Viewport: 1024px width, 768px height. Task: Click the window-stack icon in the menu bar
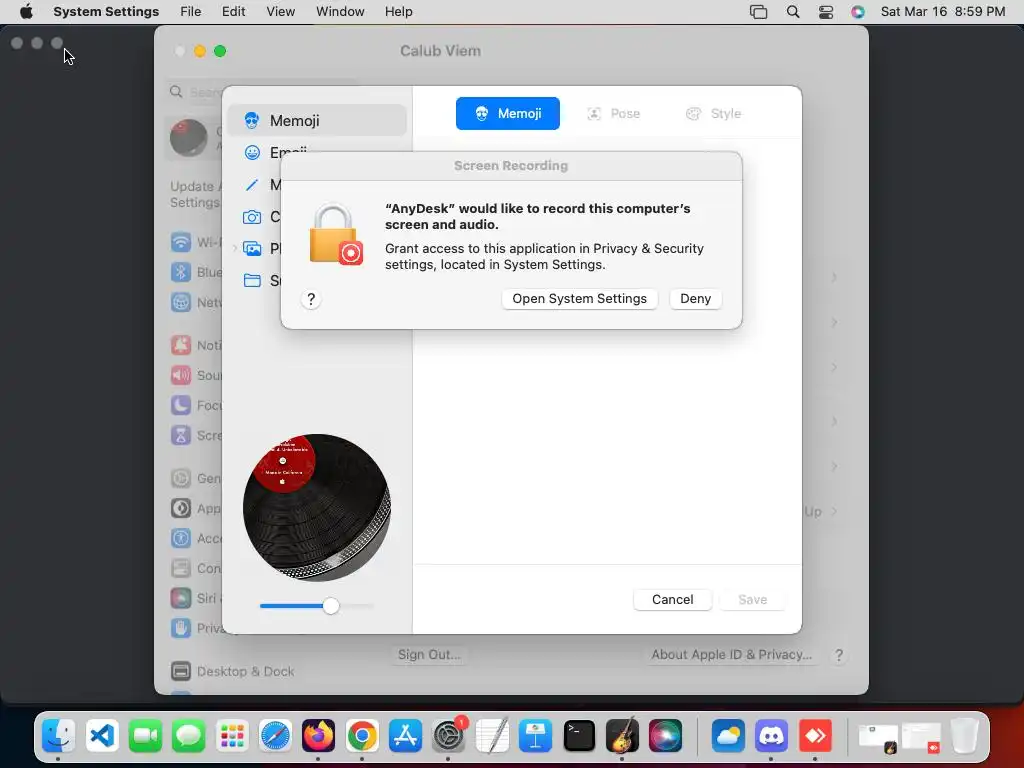tap(758, 12)
